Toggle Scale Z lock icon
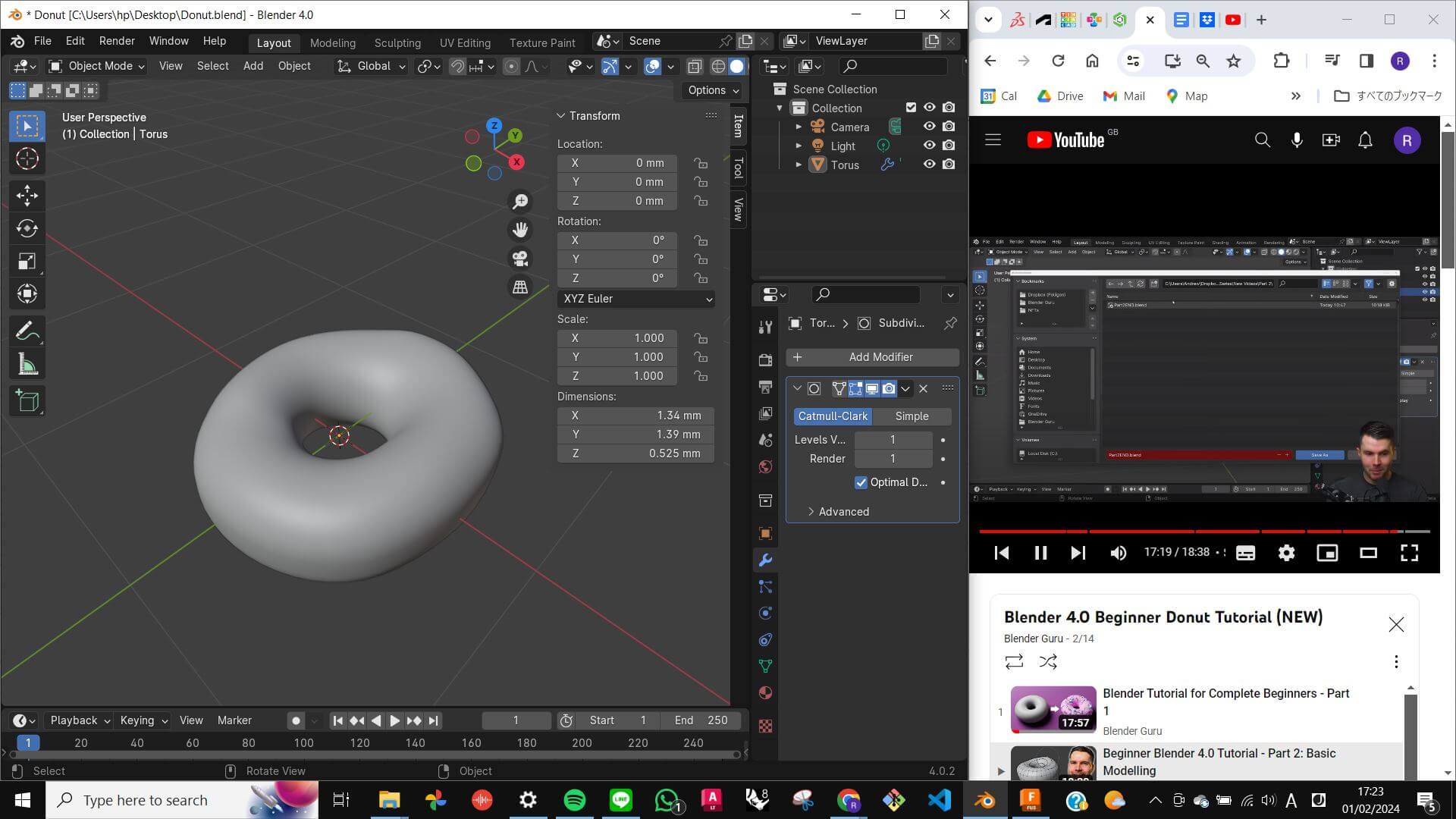The image size is (1456, 819). [701, 376]
